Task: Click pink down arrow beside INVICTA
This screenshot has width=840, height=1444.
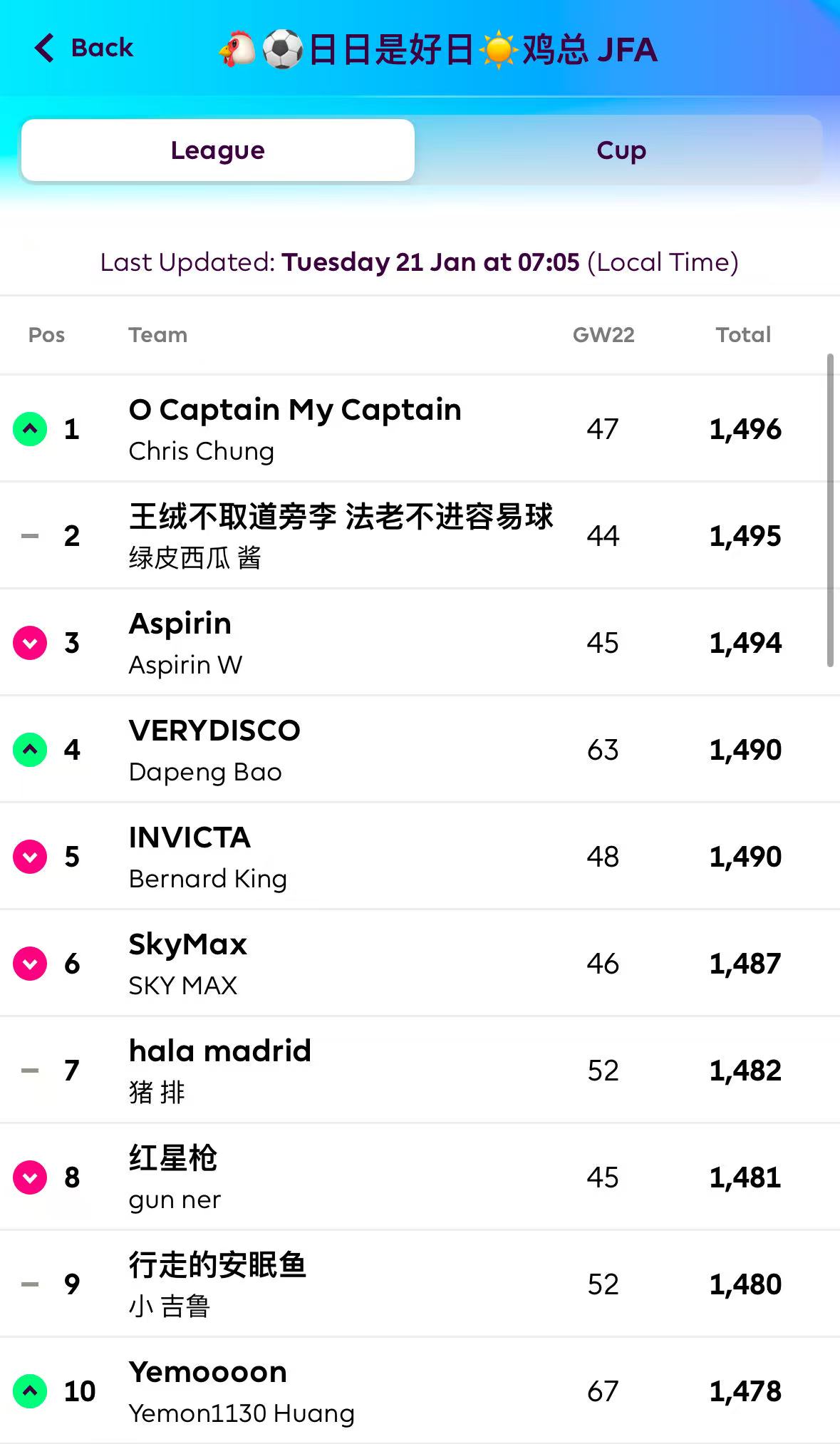Action: click(x=30, y=857)
